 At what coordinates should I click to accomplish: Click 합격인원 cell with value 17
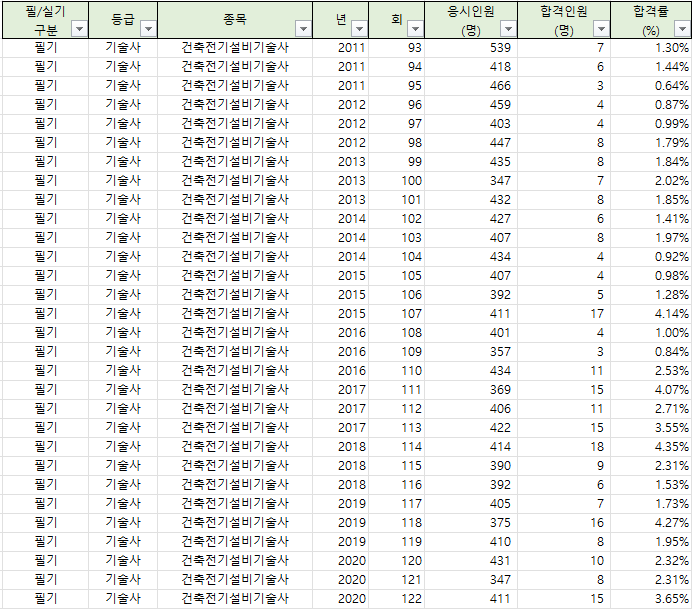(564, 313)
